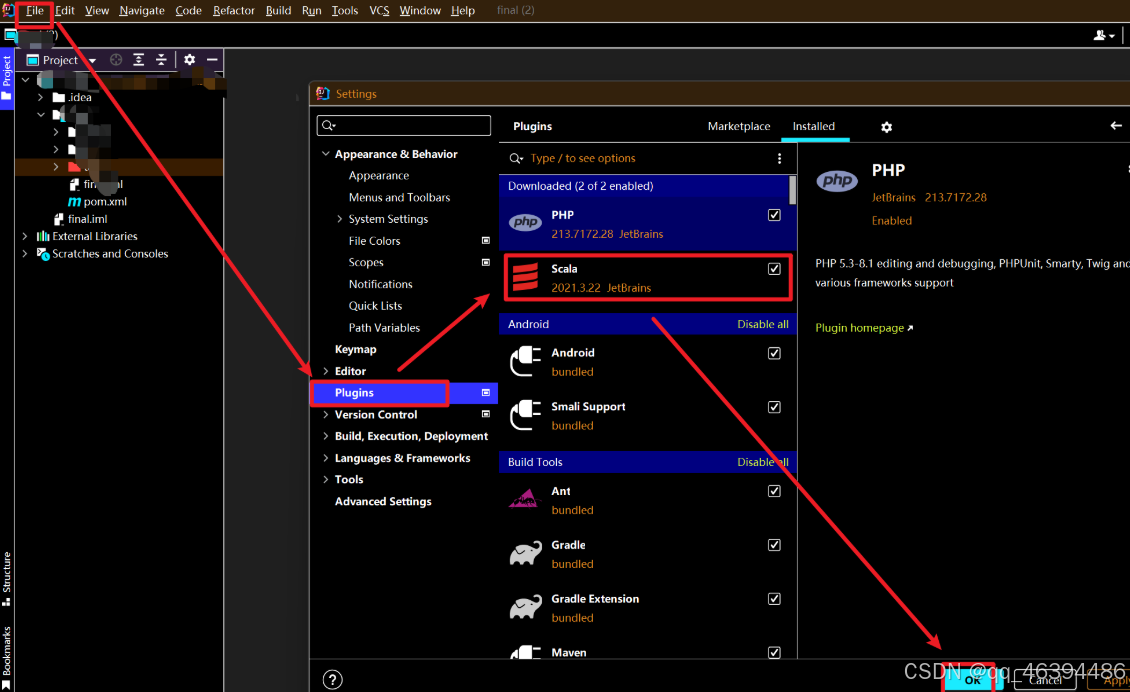Click the Ant plugin icon

525,499
